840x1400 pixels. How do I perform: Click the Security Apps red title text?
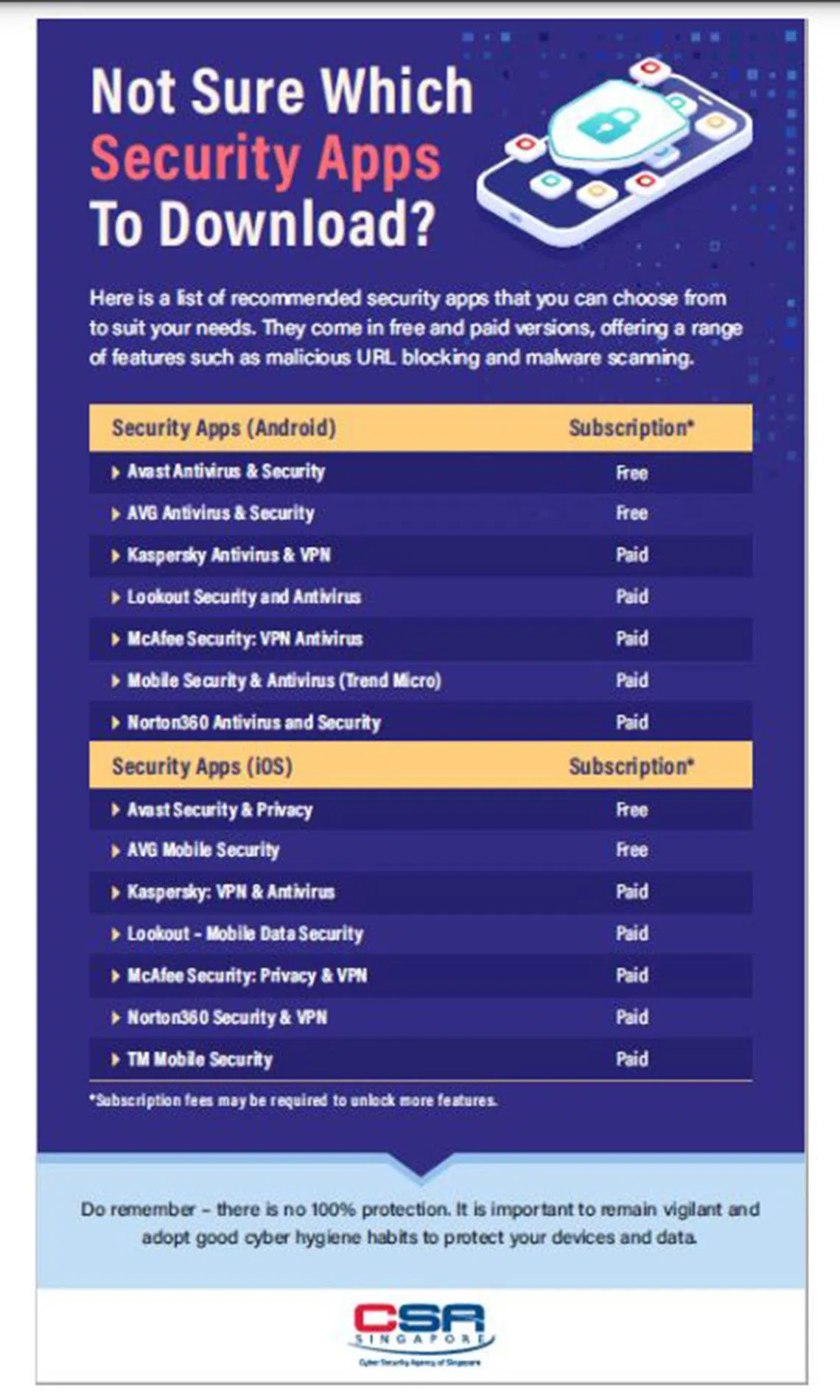tap(265, 158)
